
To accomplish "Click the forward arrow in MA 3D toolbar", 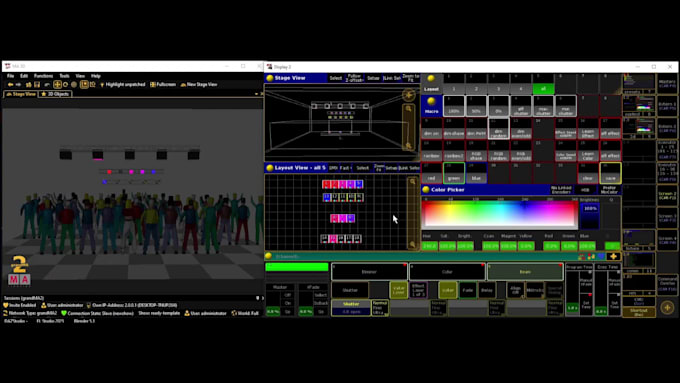I will pos(19,85).
